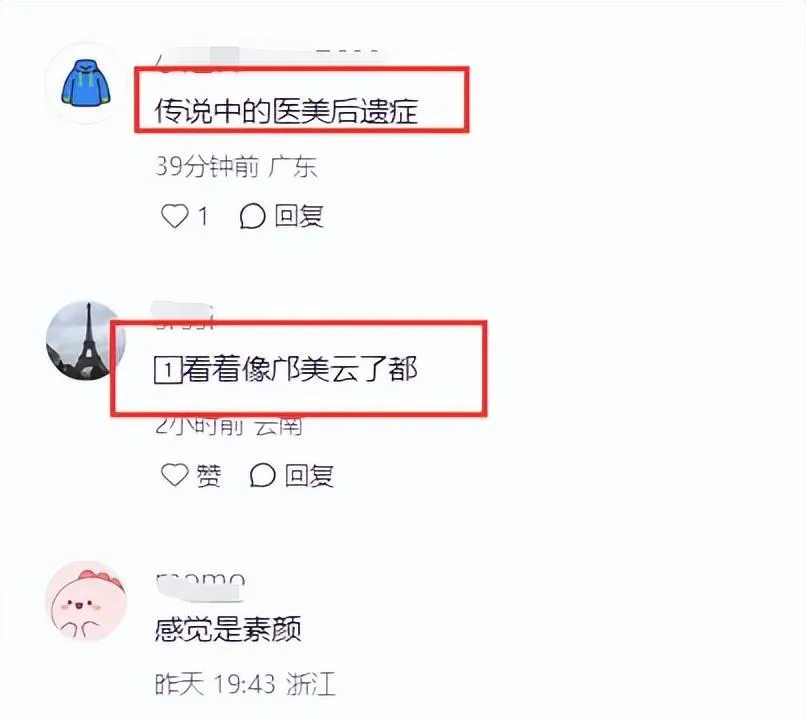Viewport: 806px width, 719px height.
Task: Like the comment '传说中的医美后遗症' with the heart icon
Action: click(175, 216)
